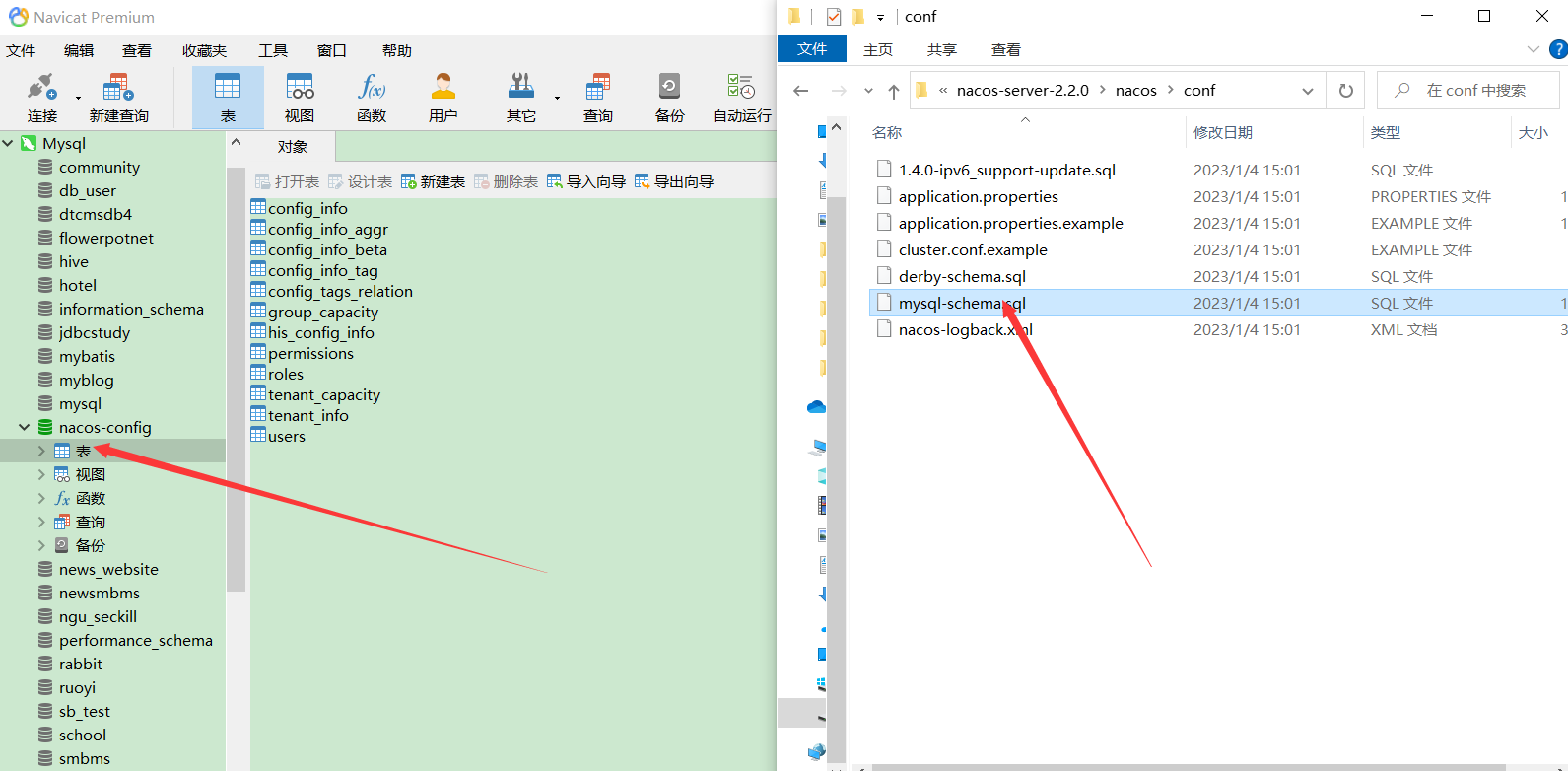Expand the Explorer ribbon chevron
1568x771 pixels.
point(1533,49)
